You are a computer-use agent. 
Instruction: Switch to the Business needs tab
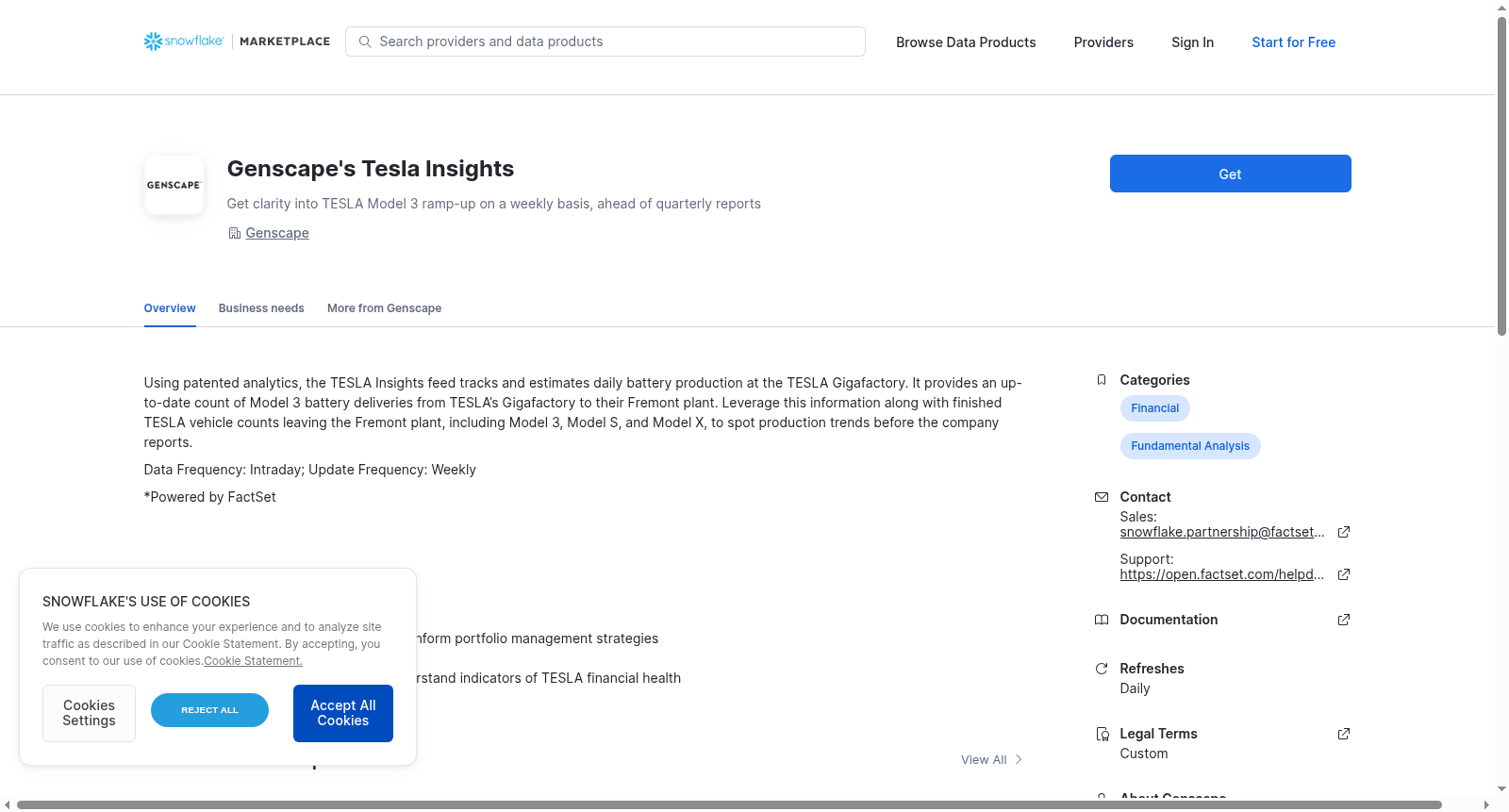tap(261, 308)
